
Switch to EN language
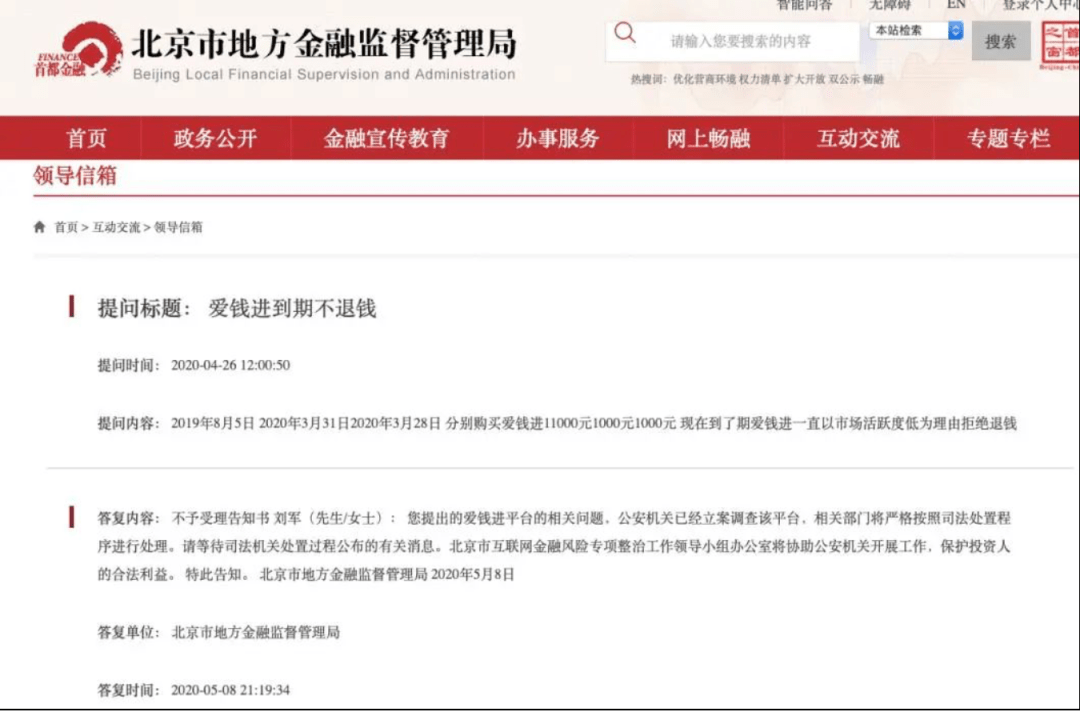coord(955,4)
